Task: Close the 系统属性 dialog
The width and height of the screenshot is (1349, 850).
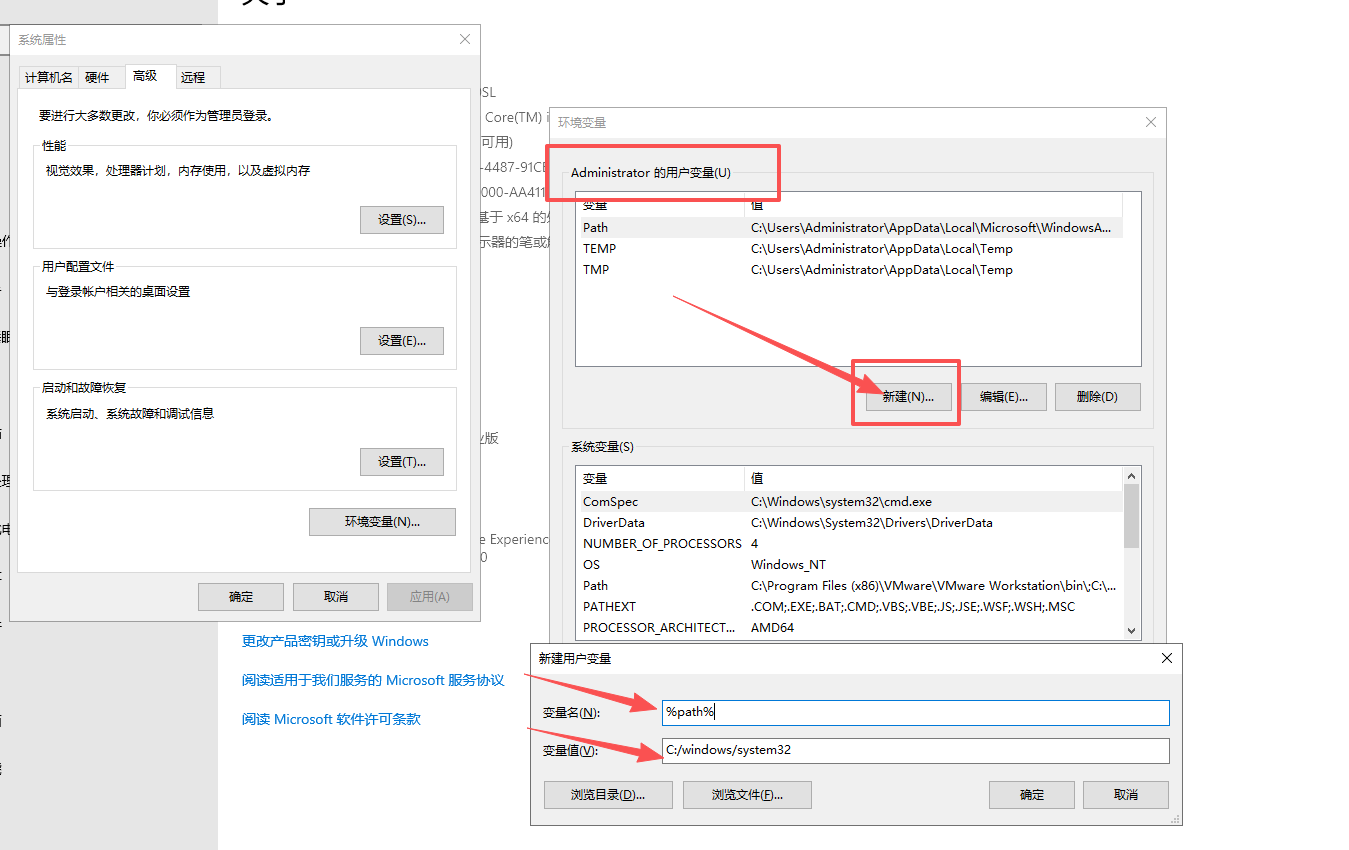Action: click(x=464, y=39)
